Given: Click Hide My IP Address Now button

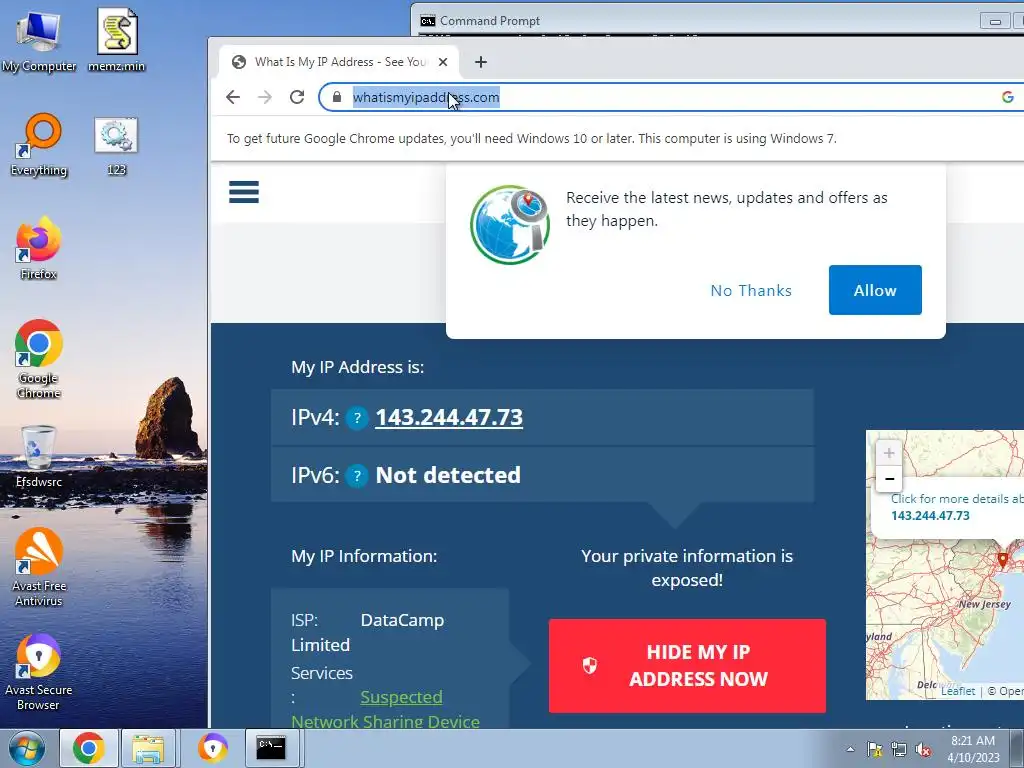Looking at the screenshot, I should [687, 665].
